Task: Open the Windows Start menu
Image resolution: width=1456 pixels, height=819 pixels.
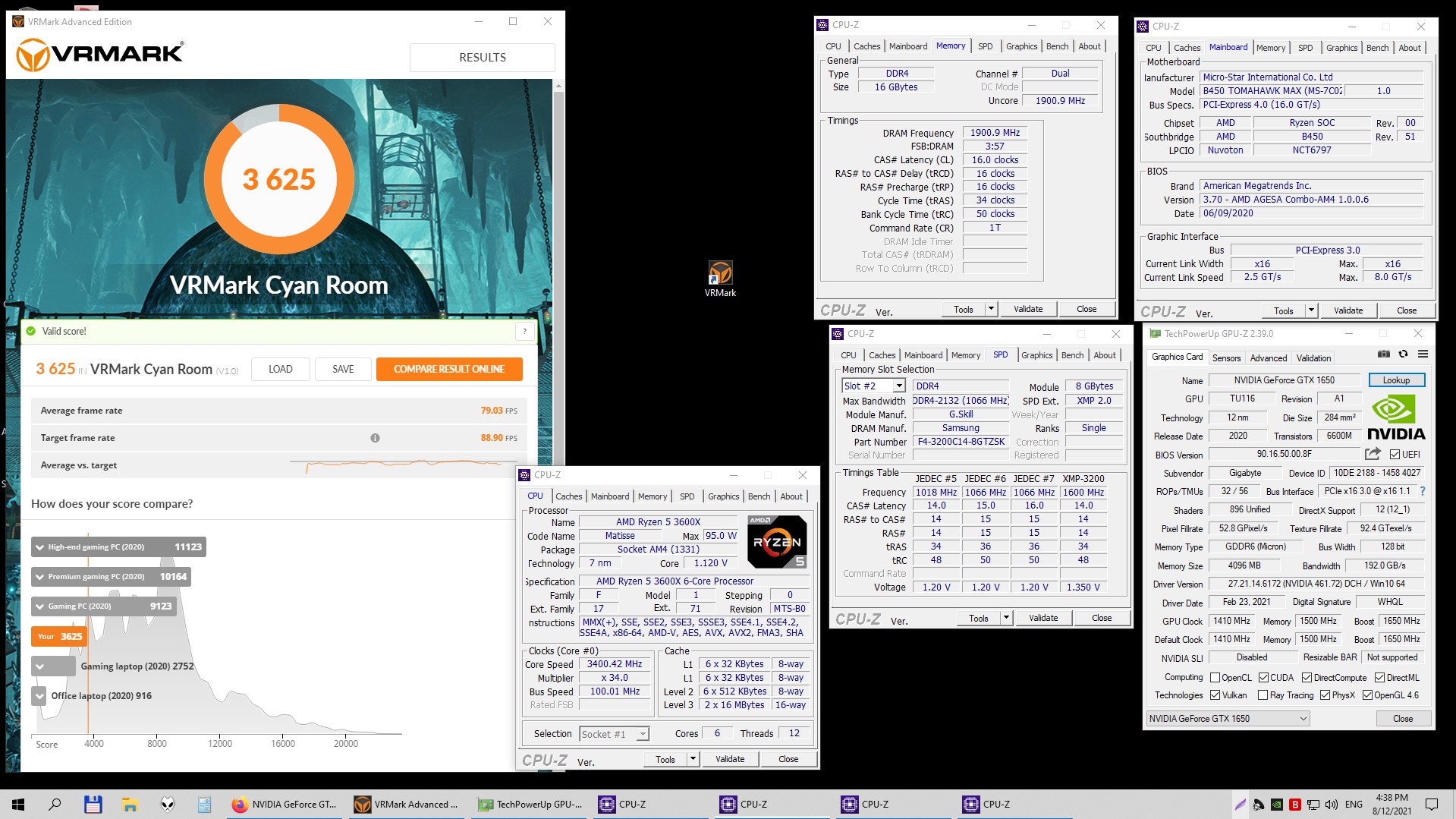Action: (18, 805)
